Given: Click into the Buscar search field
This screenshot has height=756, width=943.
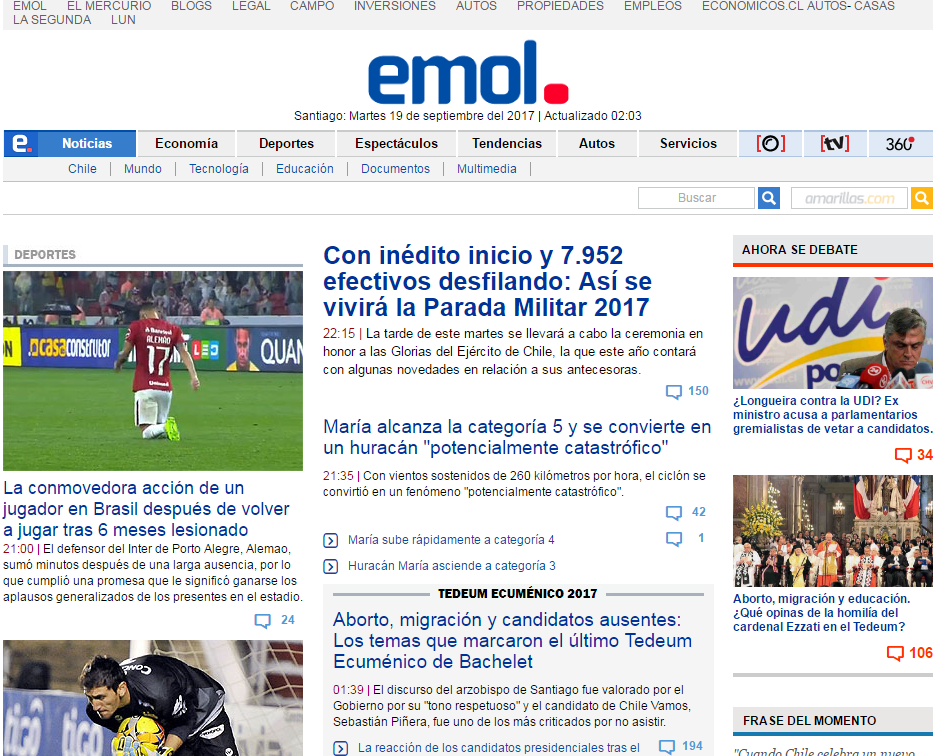Looking at the screenshot, I should point(696,198).
